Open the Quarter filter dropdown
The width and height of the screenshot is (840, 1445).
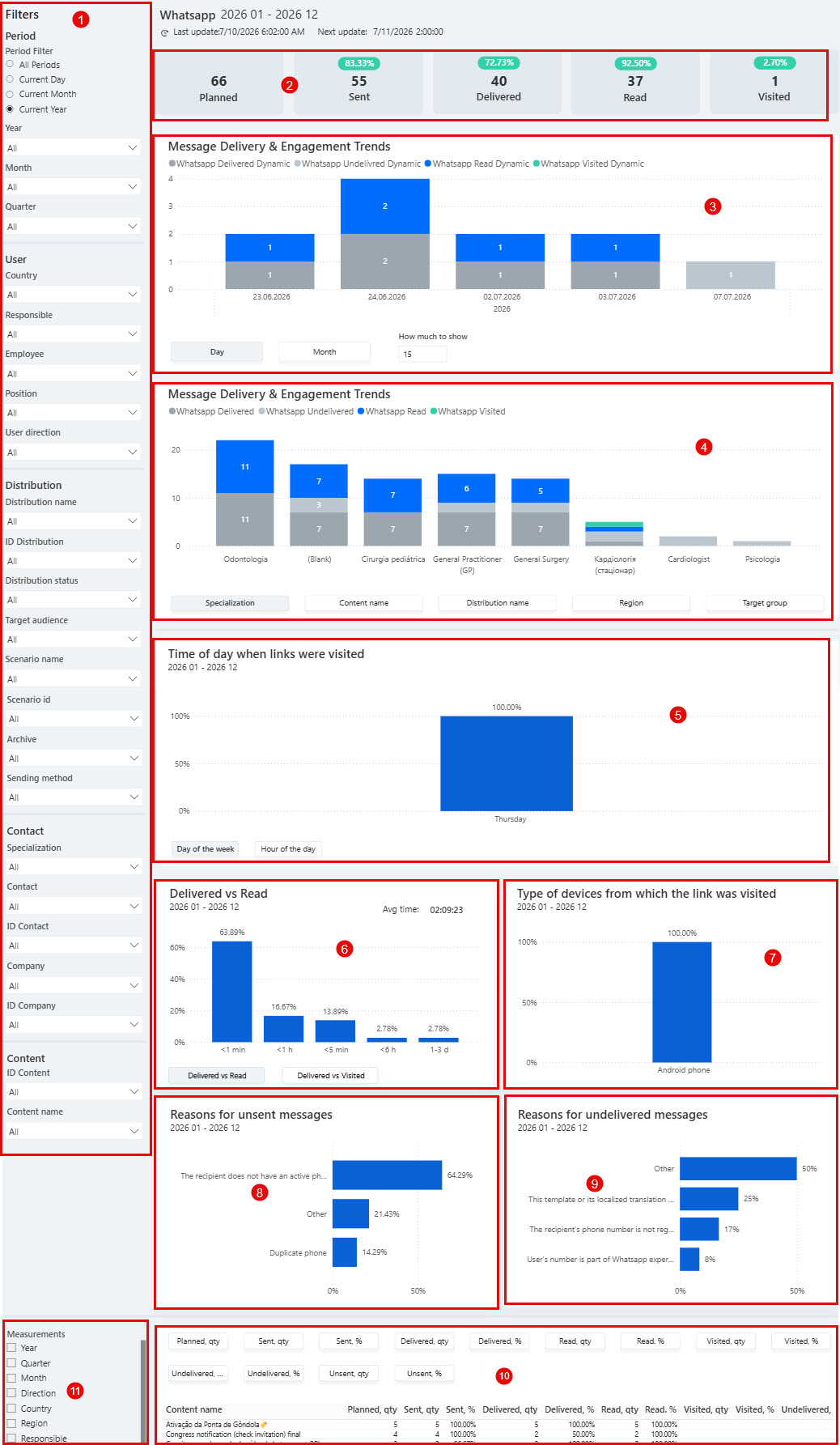pos(73,227)
